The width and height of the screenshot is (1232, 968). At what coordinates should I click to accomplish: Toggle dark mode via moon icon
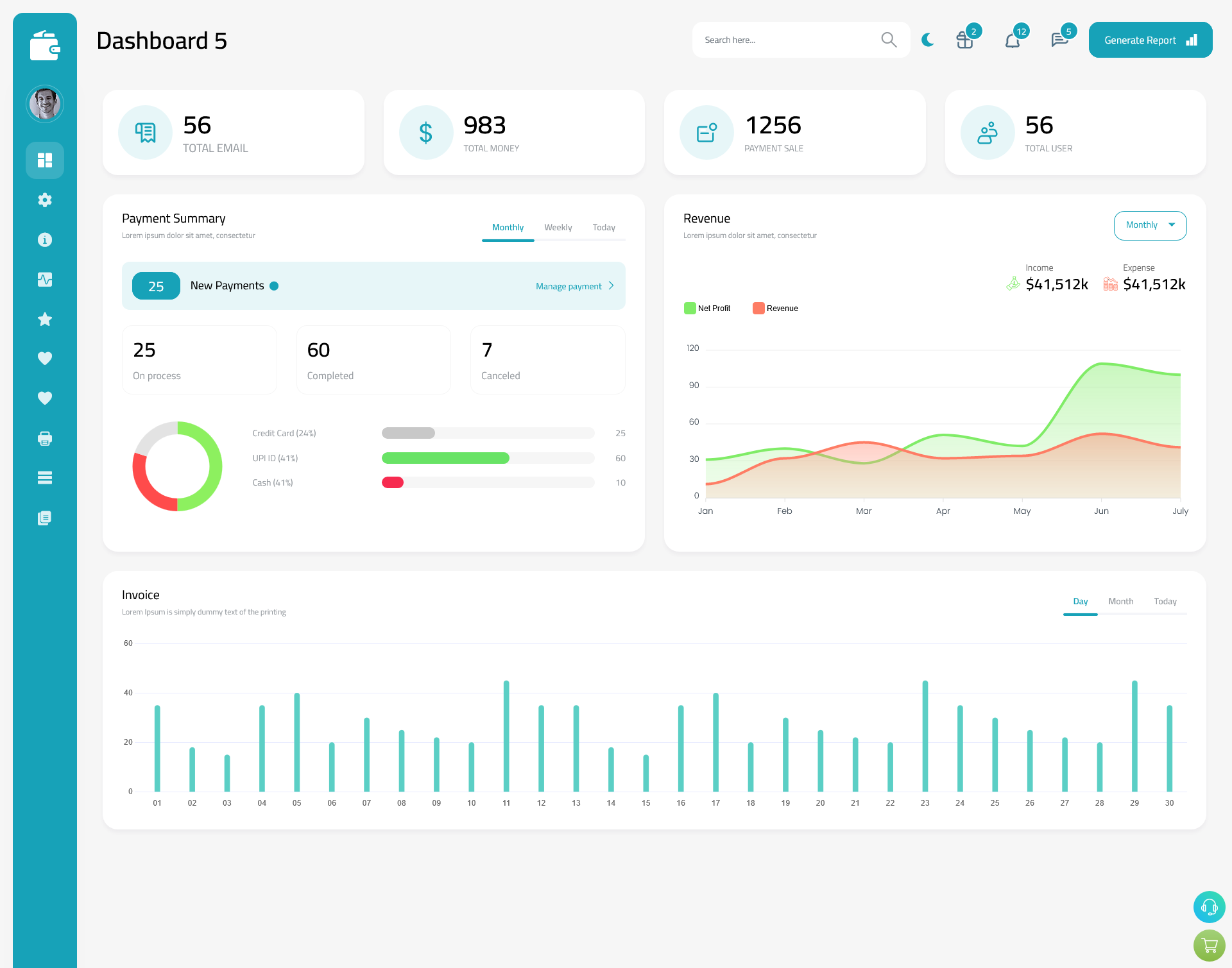[x=928, y=40]
